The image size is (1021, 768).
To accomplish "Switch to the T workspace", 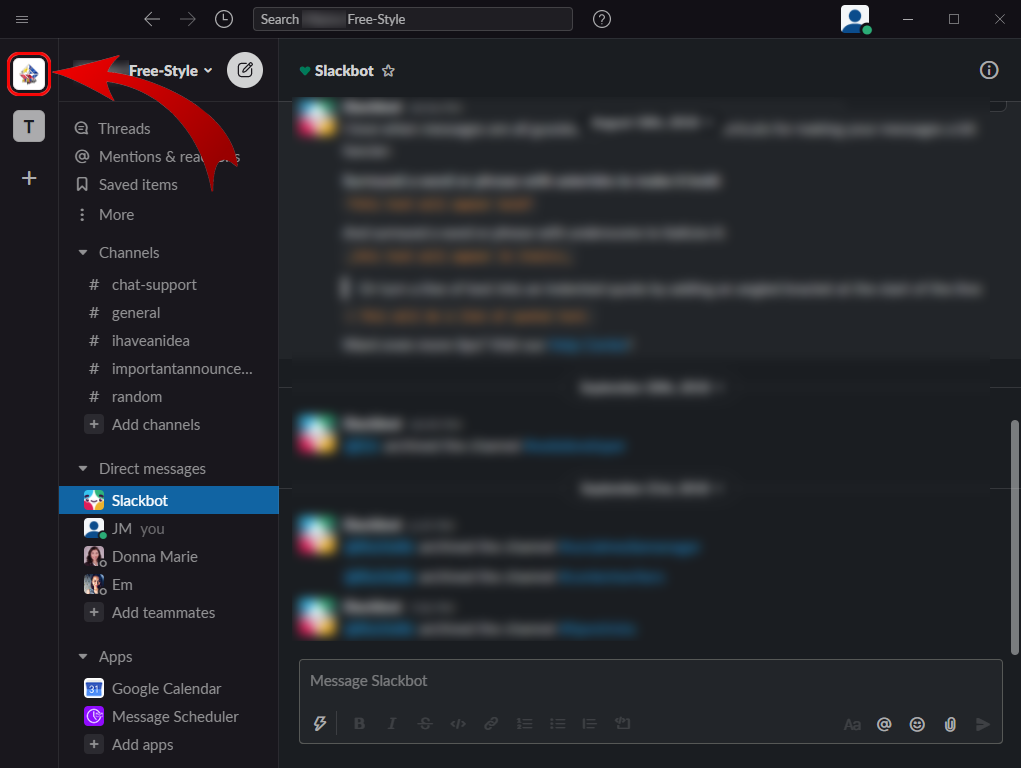I will (x=29, y=126).
